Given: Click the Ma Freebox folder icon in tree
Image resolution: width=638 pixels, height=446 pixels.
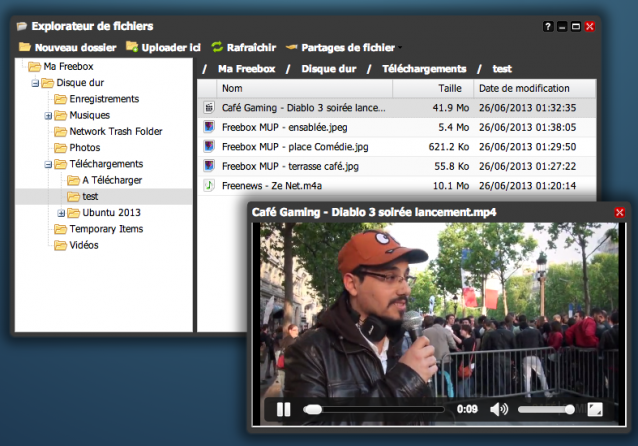Looking at the screenshot, I should [35, 66].
